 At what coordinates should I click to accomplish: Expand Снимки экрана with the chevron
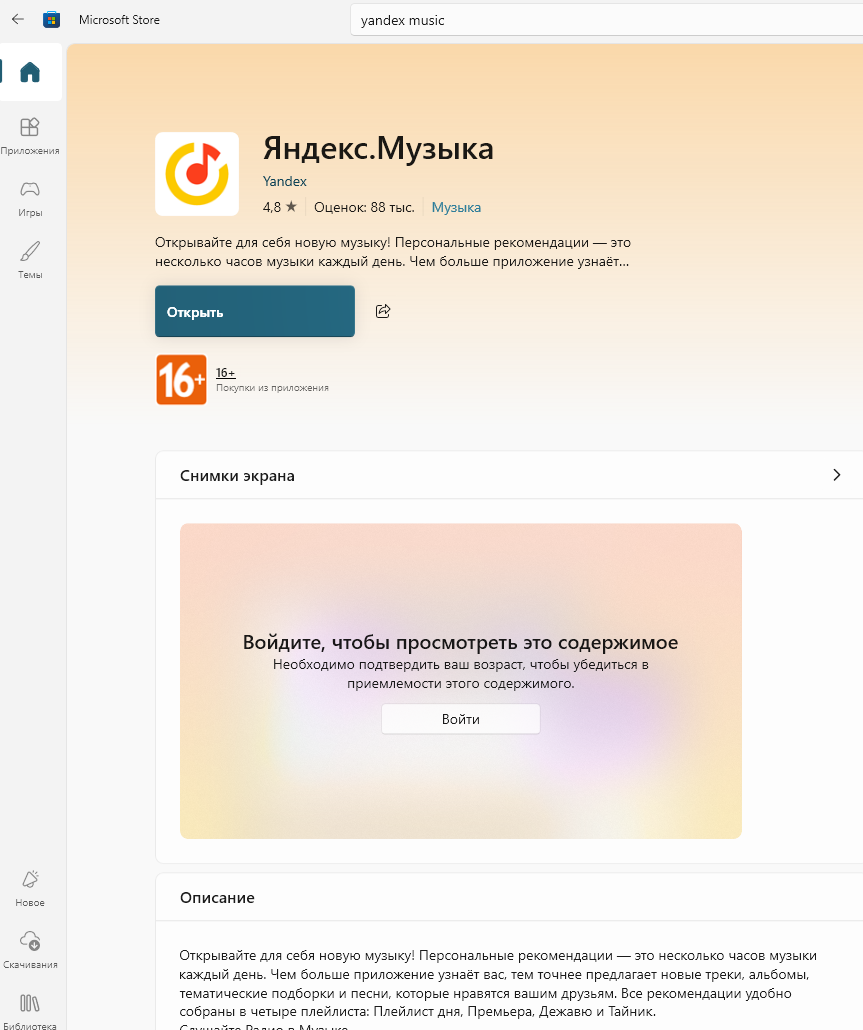(837, 475)
